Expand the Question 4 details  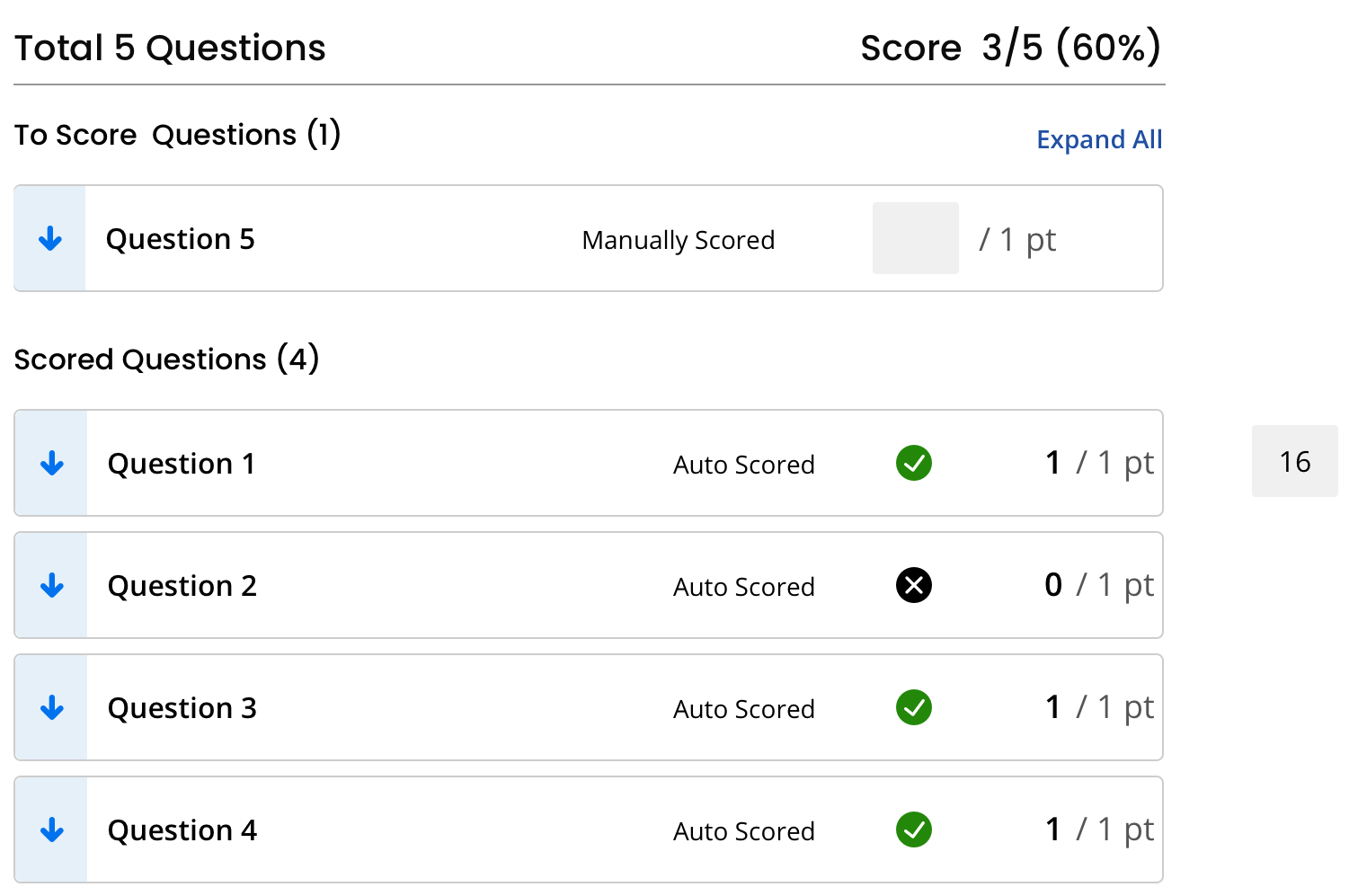coord(51,829)
